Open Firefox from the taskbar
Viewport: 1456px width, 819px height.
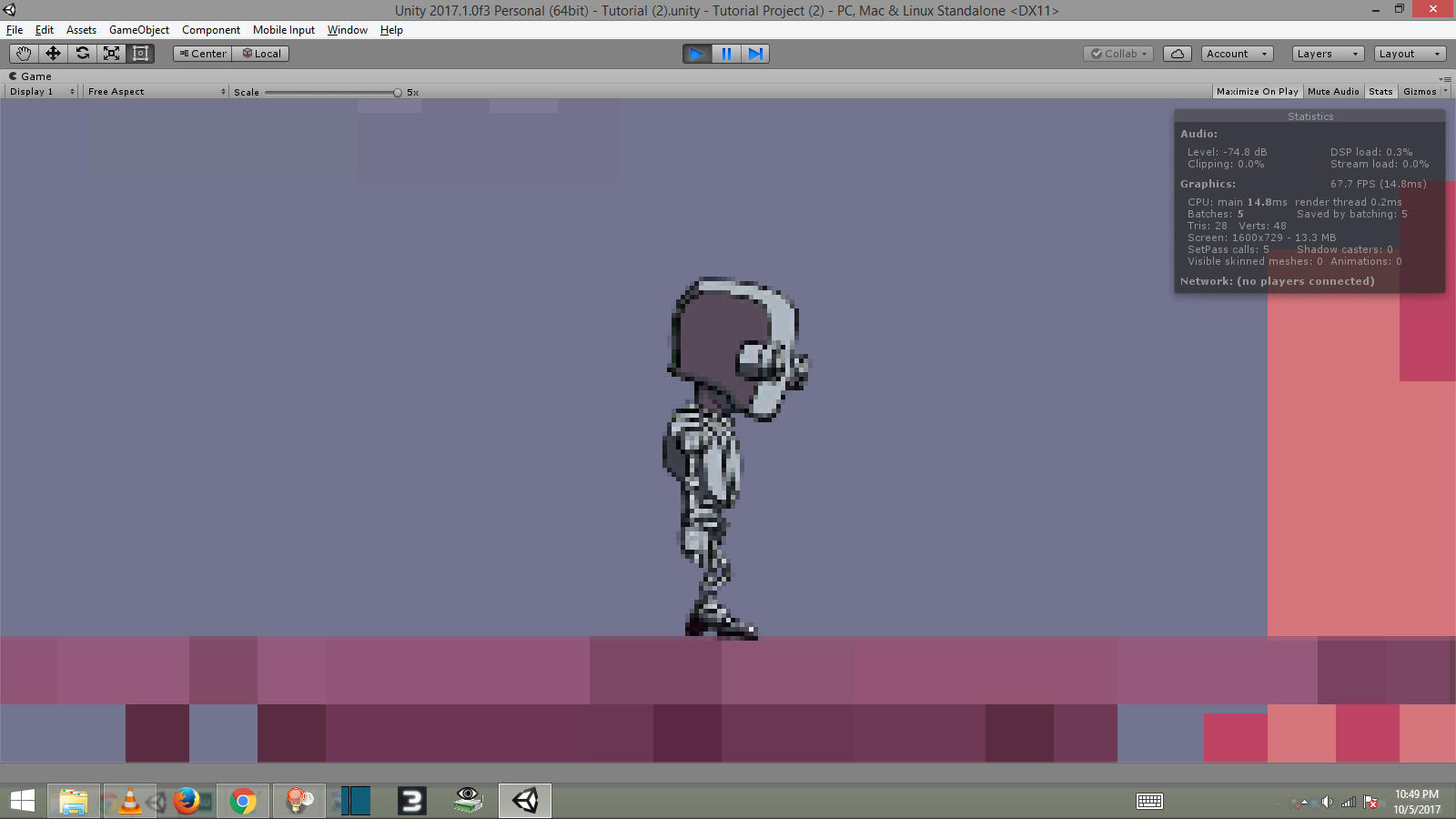(187, 801)
